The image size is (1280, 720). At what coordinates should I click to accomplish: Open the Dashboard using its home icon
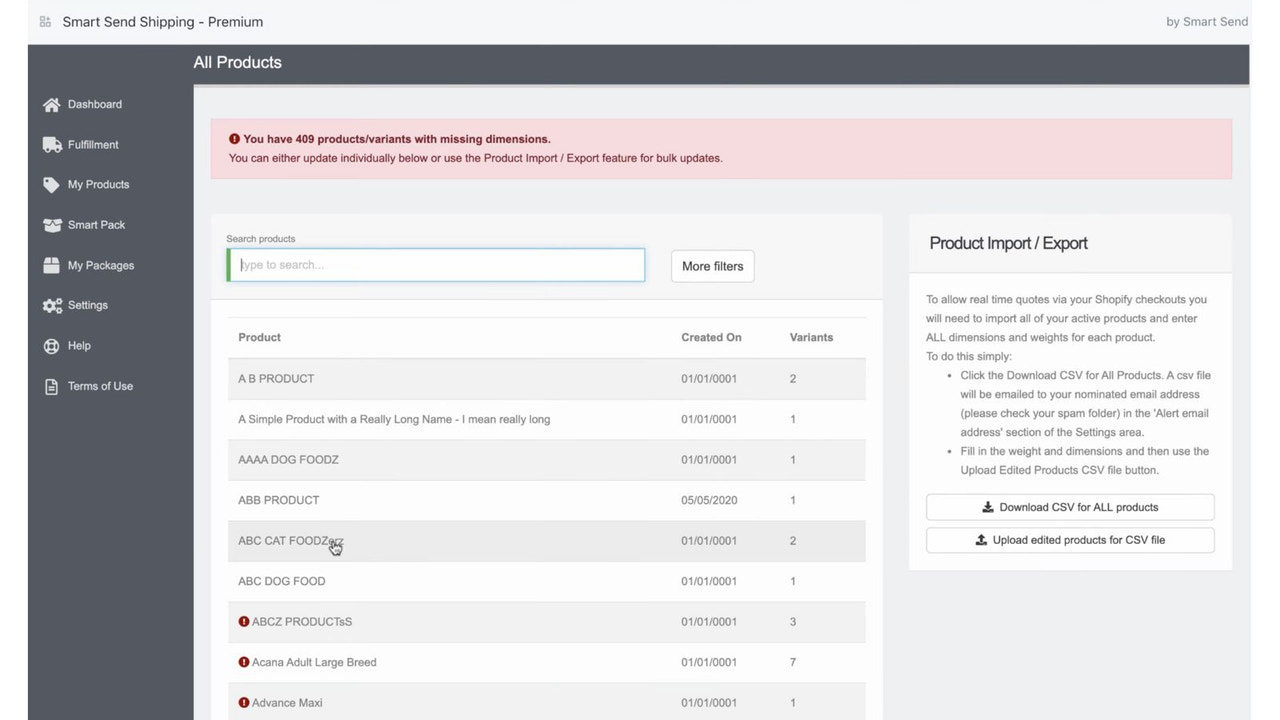[x=50, y=104]
